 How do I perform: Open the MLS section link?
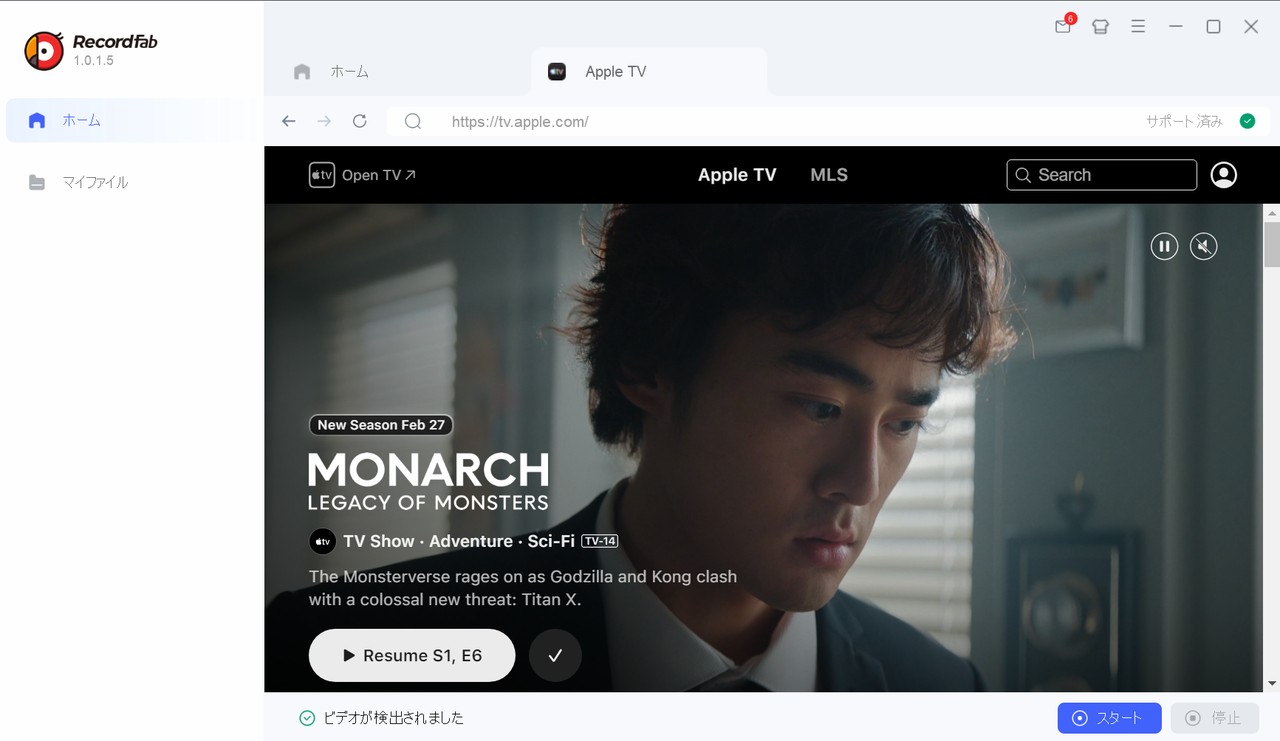click(x=829, y=175)
